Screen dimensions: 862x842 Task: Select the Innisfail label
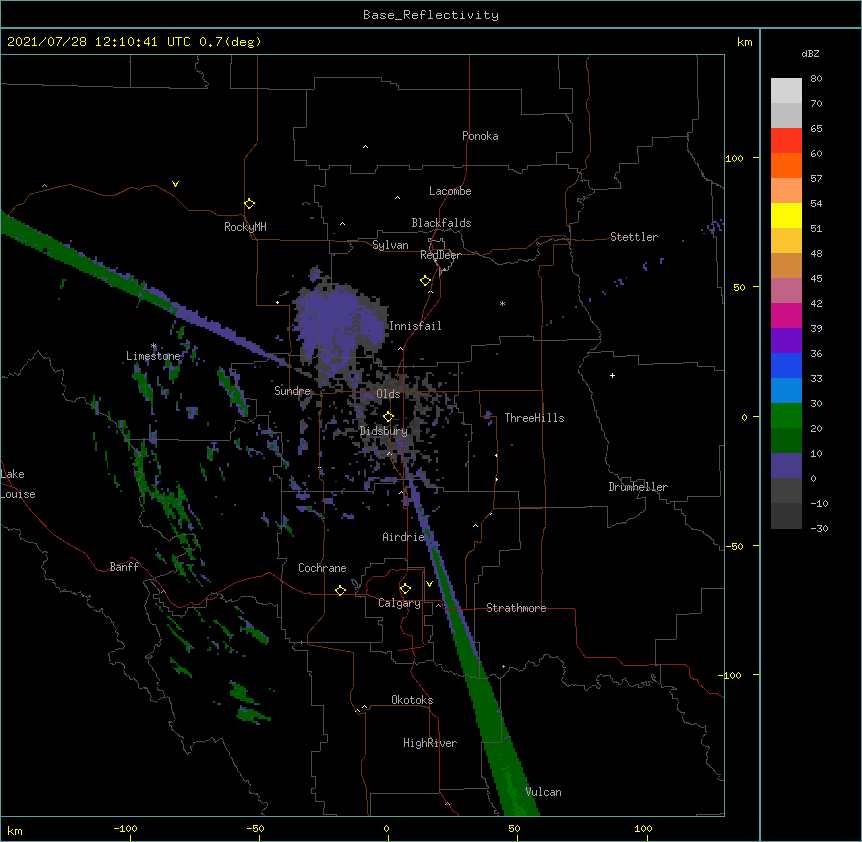pyautogui.click(x=415, y=326)
